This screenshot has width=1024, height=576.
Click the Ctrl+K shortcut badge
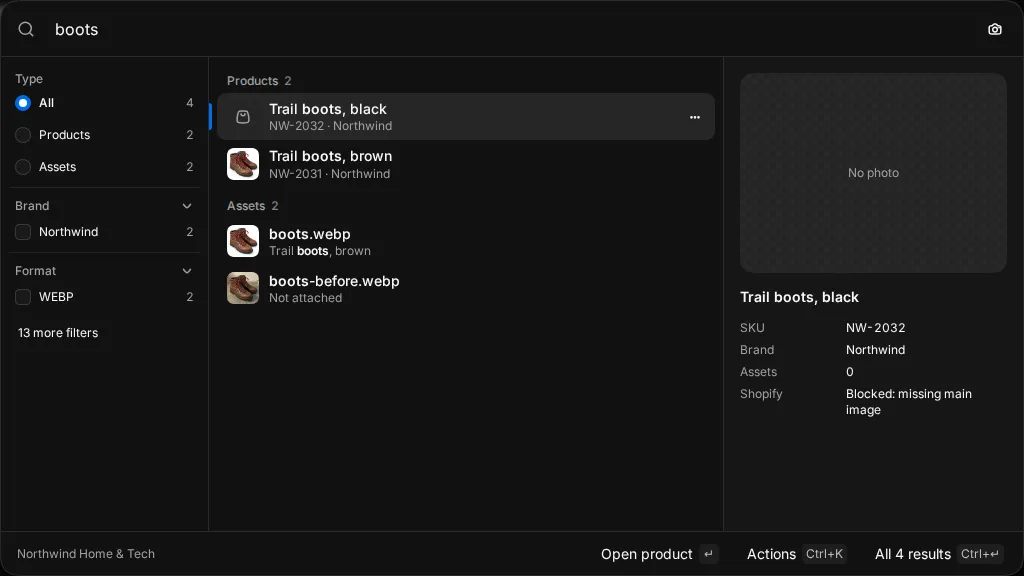pos(824,554)
